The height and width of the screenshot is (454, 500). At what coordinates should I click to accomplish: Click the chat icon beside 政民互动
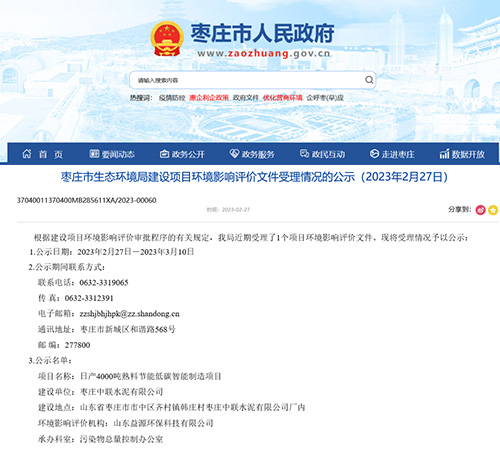click(304, 154)
